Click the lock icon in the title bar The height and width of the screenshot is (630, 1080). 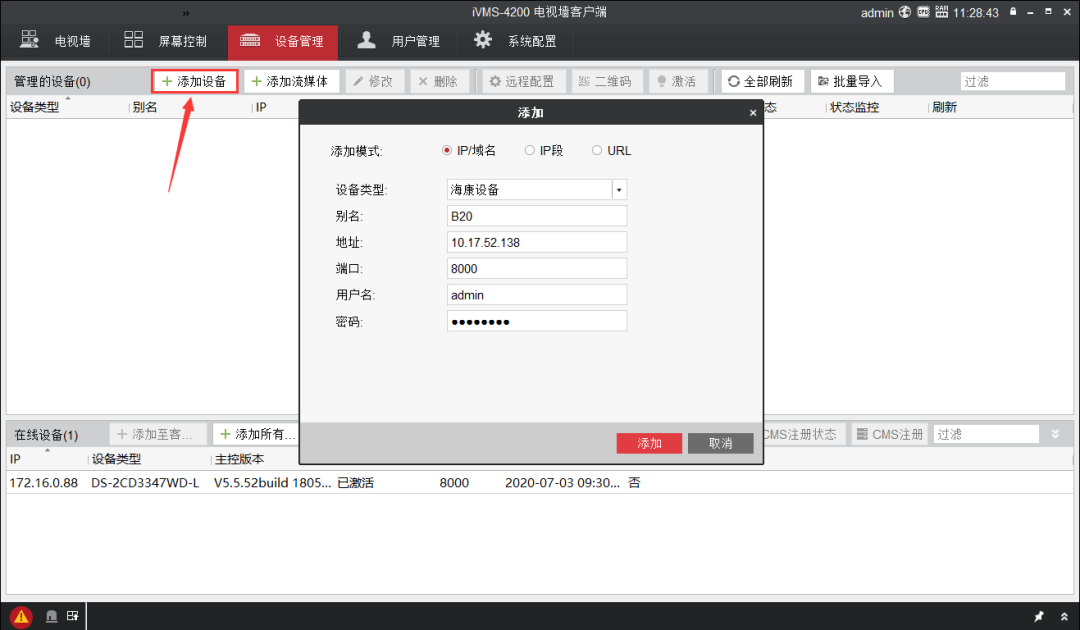(x=1013, y=12)
